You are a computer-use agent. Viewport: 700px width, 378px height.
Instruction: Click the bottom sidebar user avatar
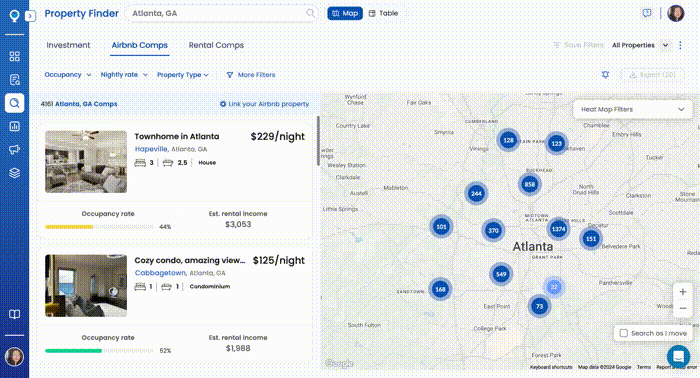click(14, 357)
